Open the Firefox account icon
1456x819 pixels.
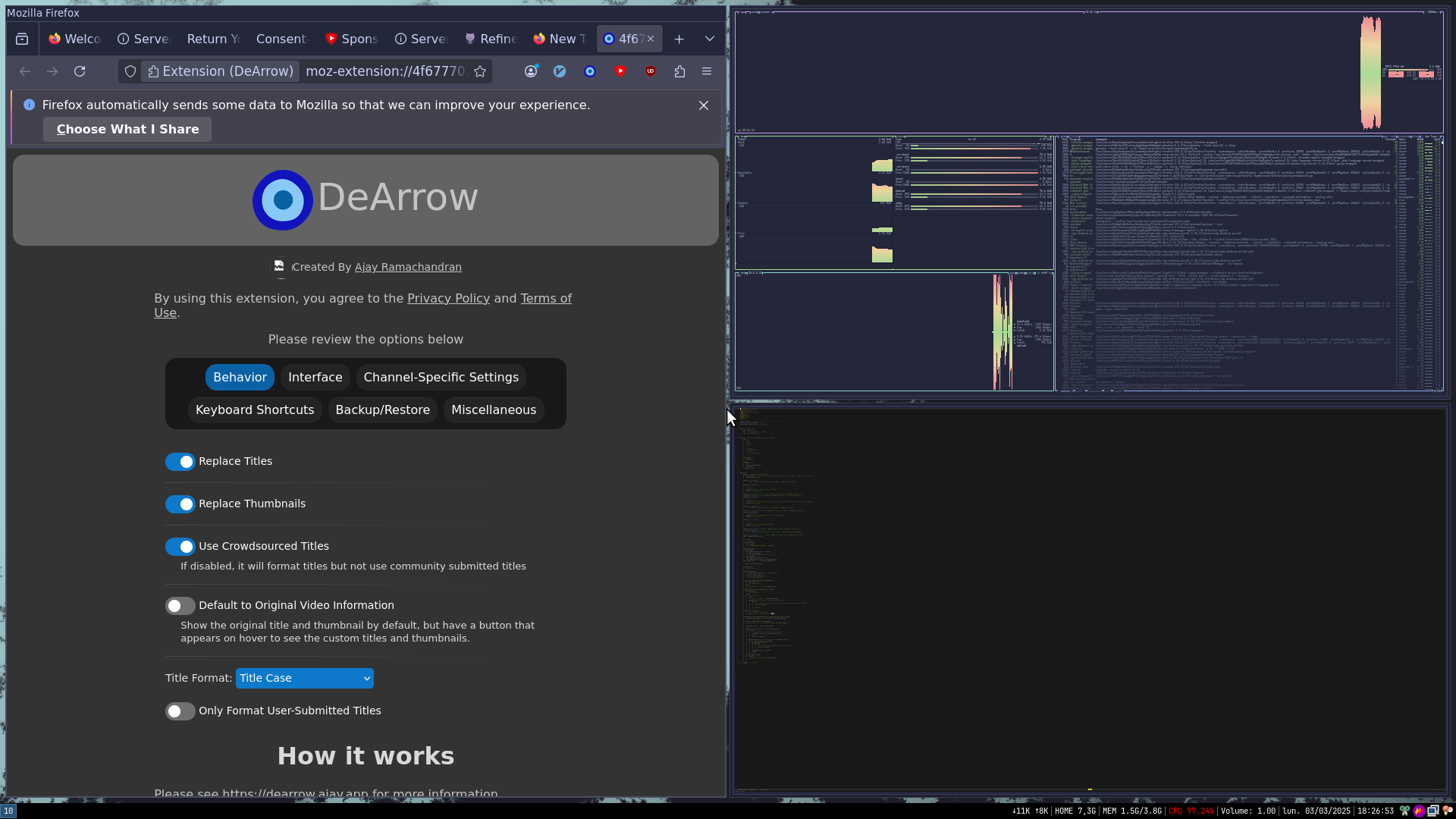[531, 71]
